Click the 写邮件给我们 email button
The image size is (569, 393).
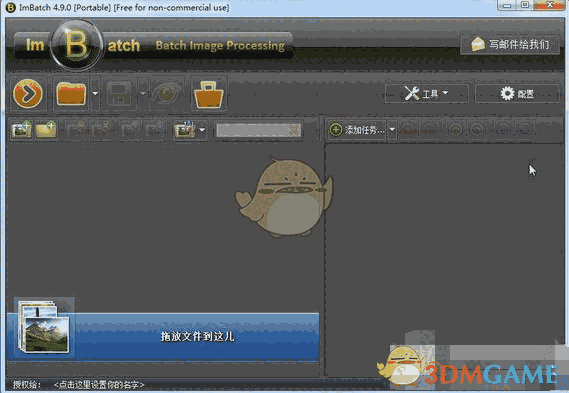[510, 45]
